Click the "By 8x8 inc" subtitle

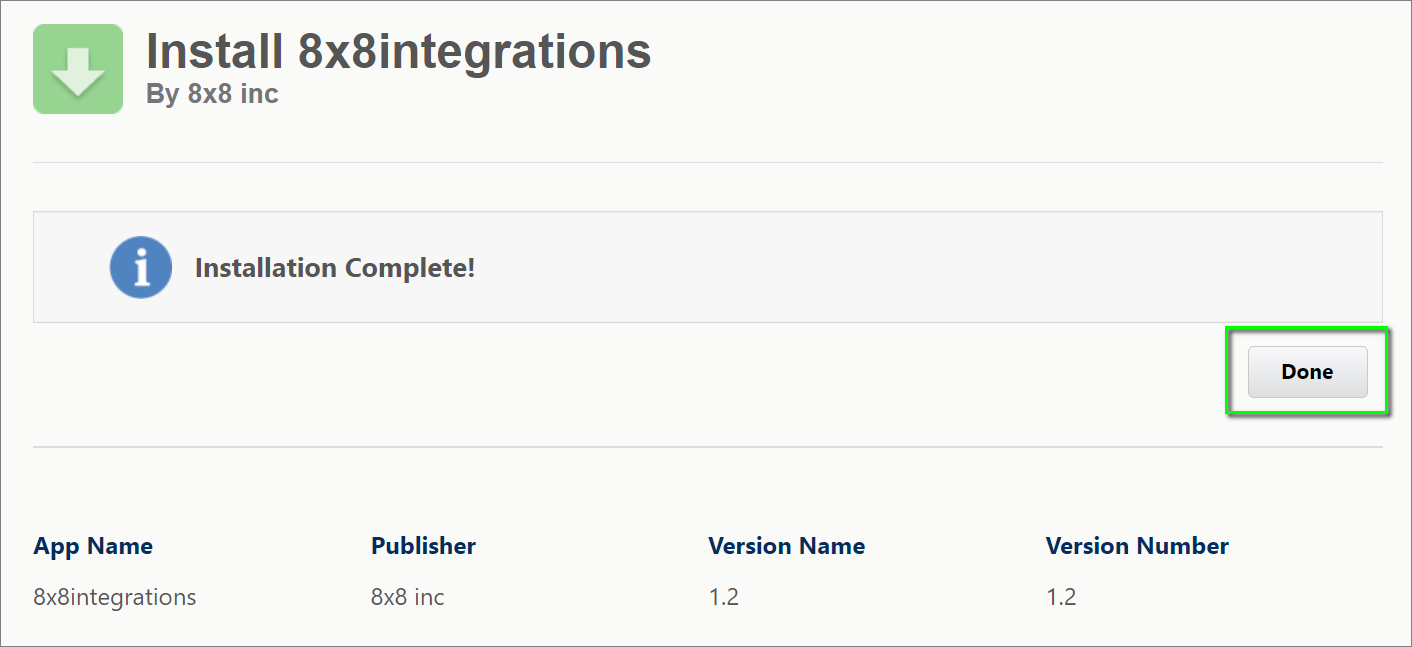click(212, 94)
